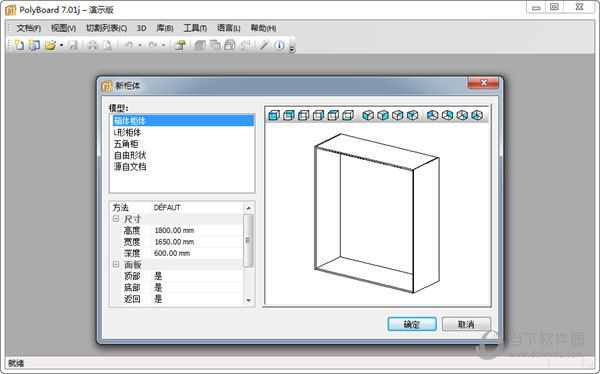Click the redo arrow icon
This screenshot has width=600, height=374.
[153, 45]
